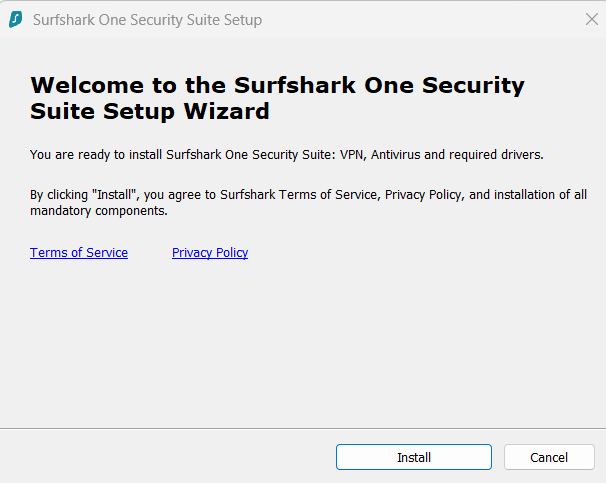Click the "mandatory components." text line

coord(98,211)
